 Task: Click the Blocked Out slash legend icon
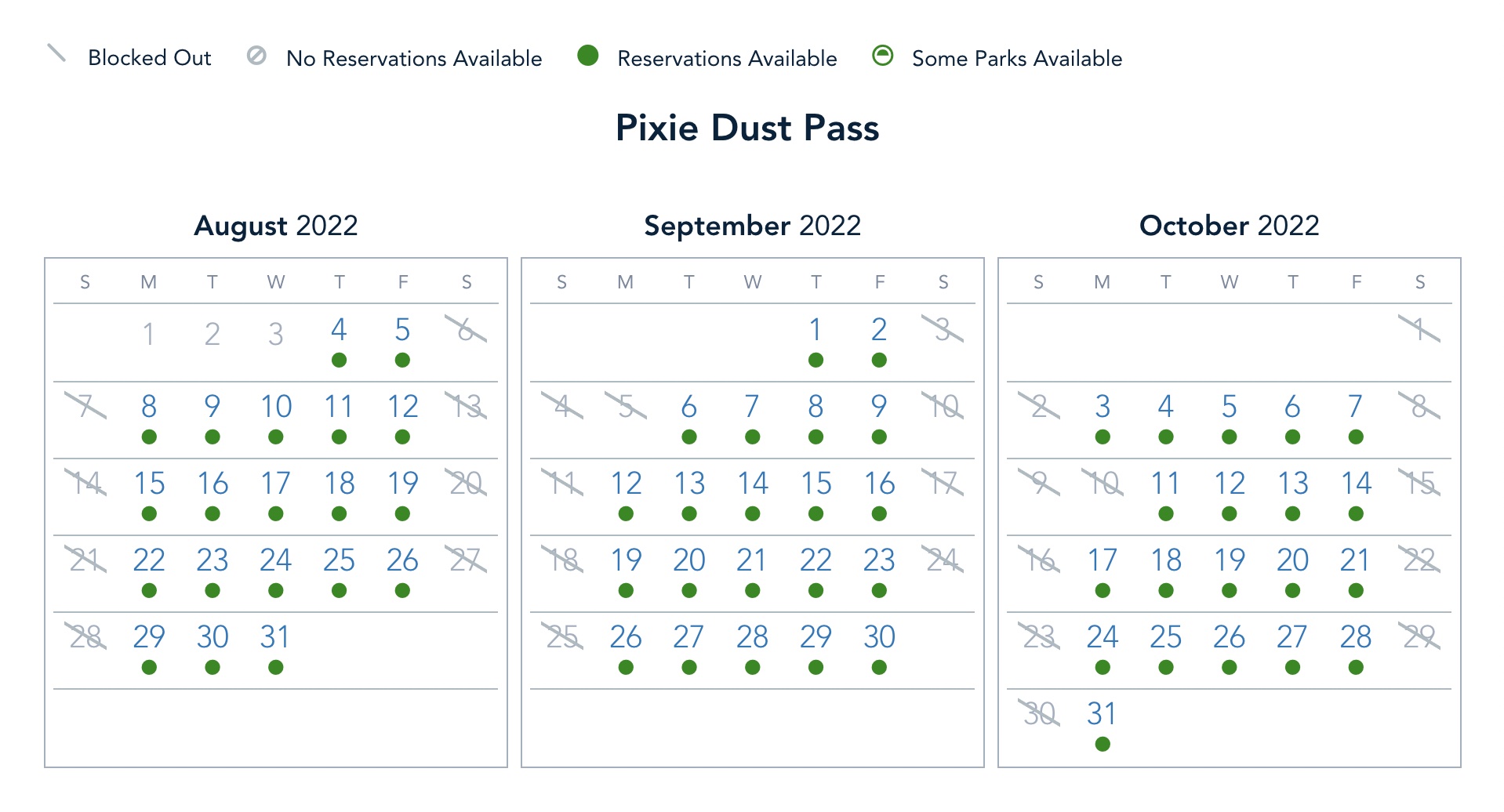[x=56, y=53]
